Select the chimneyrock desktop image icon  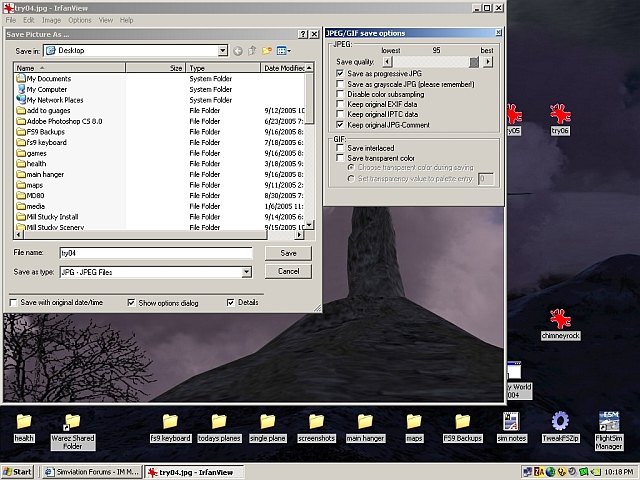tap(561, 320)
